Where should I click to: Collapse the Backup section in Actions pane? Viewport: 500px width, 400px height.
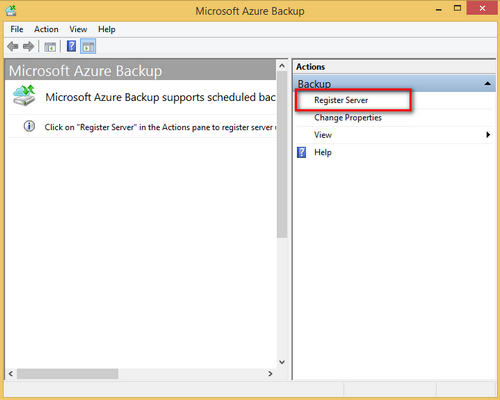pos(487,83)
